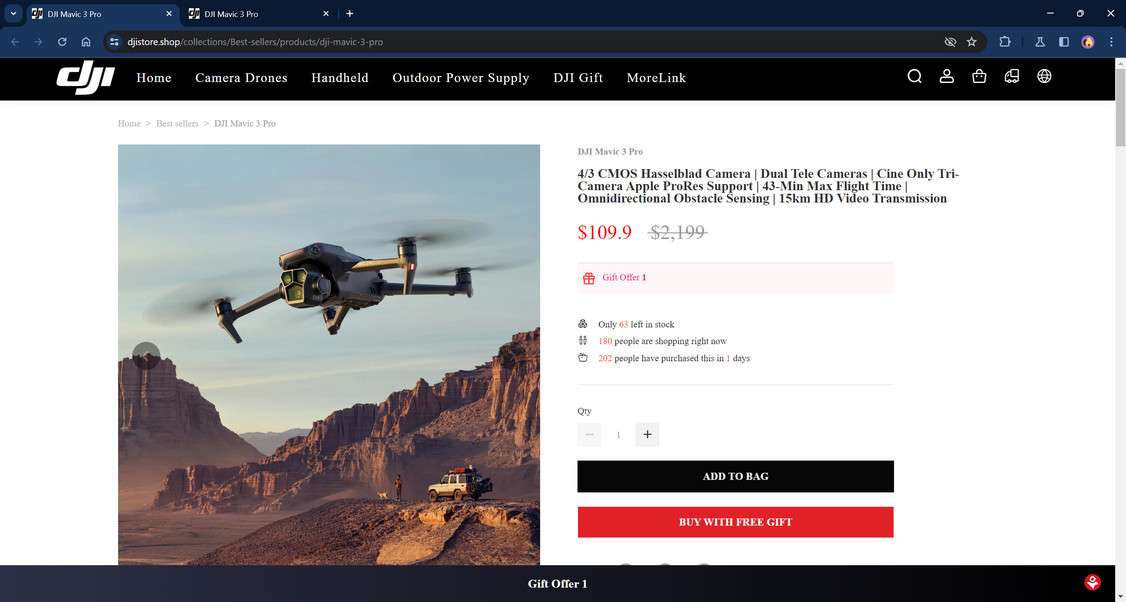
Task: Click the drone product image
Action: (329, 355)
